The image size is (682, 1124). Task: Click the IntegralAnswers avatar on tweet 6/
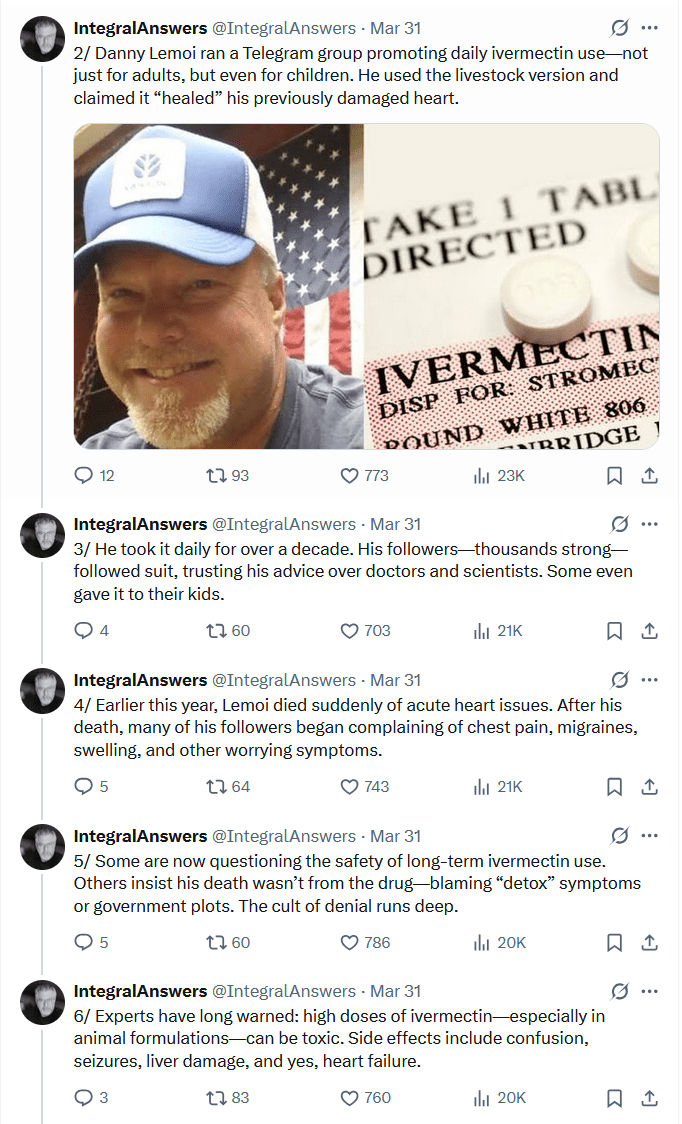tap(43, 1004)
